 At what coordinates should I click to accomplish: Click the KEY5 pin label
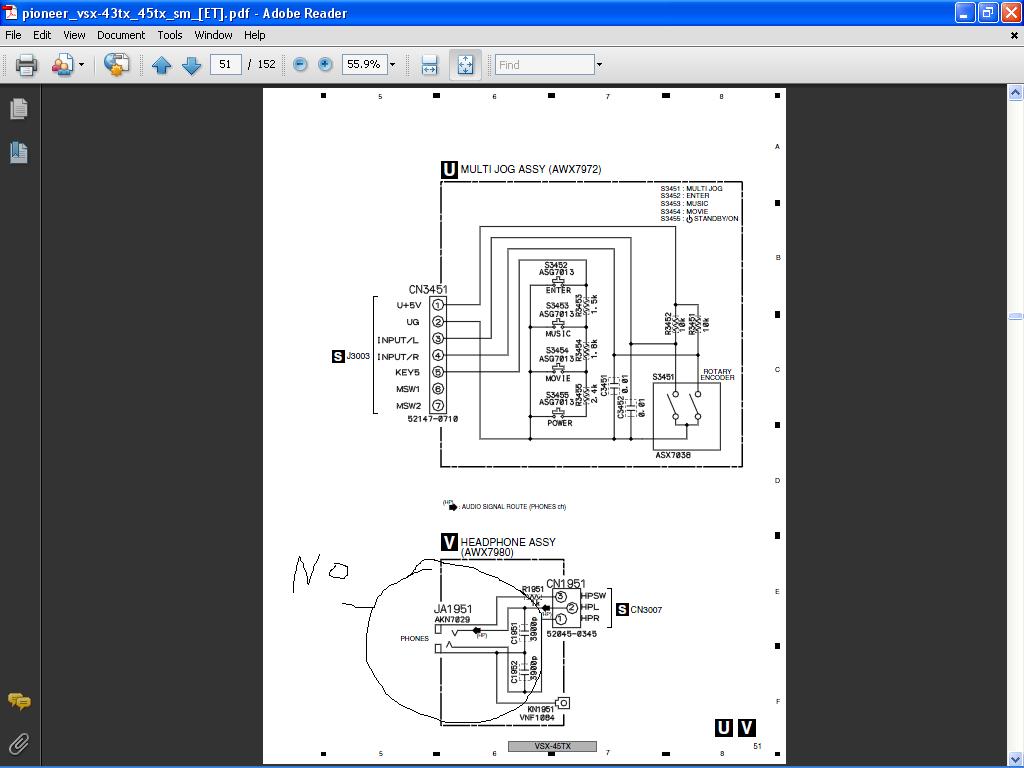pyautogui.click(x=407, y=372)
